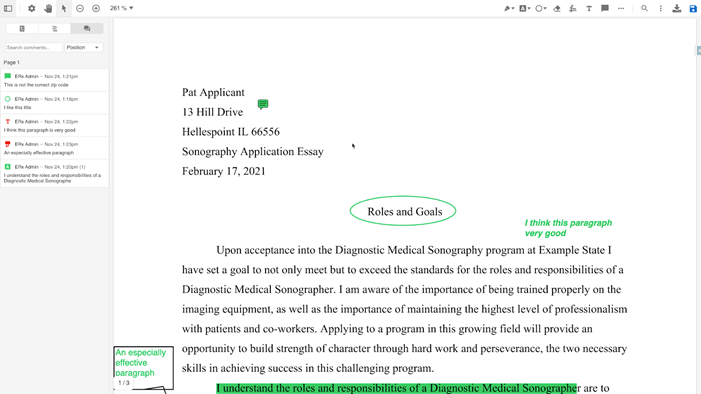The height and width of the screenshot is (394, 701).
Task: Toggle the left sidebar panel
Action: click(8, 8)
